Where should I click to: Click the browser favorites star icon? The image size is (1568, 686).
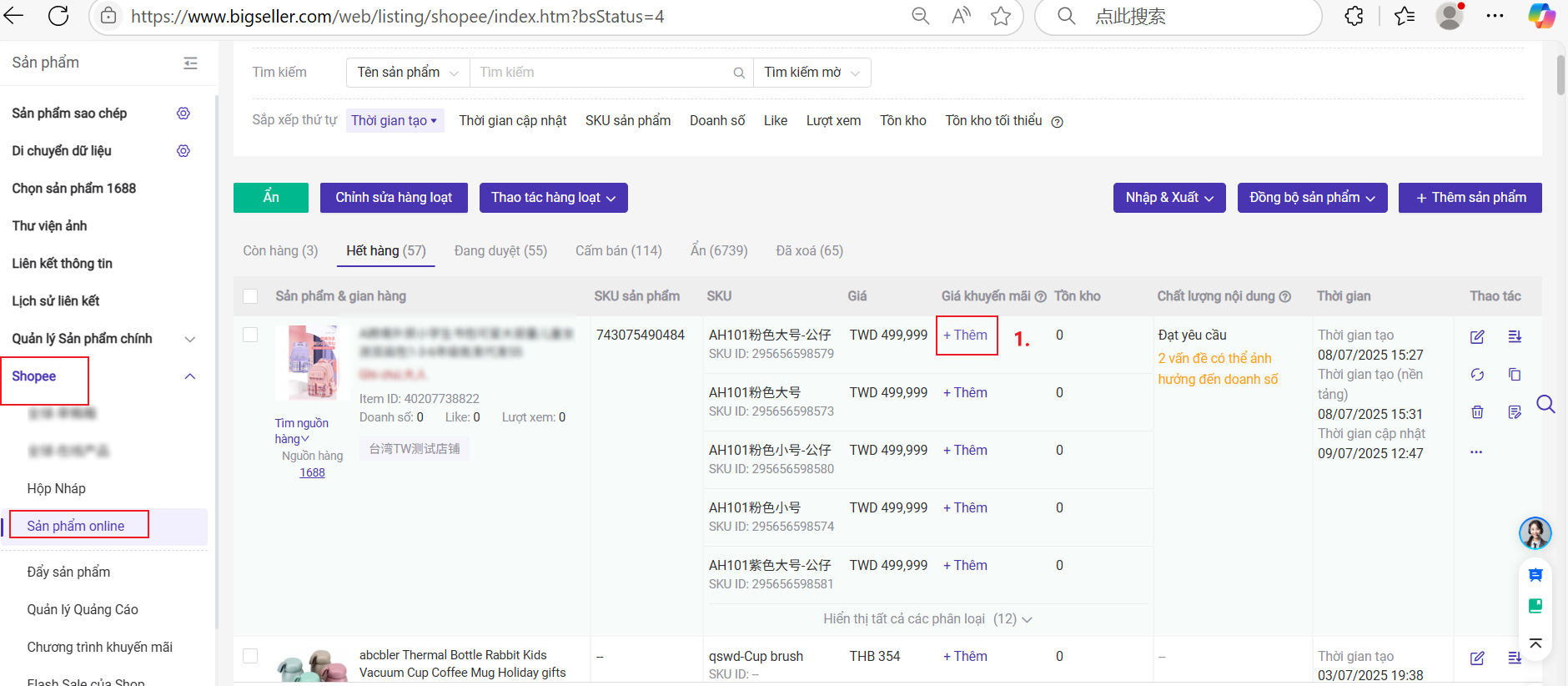[1001, 16]
